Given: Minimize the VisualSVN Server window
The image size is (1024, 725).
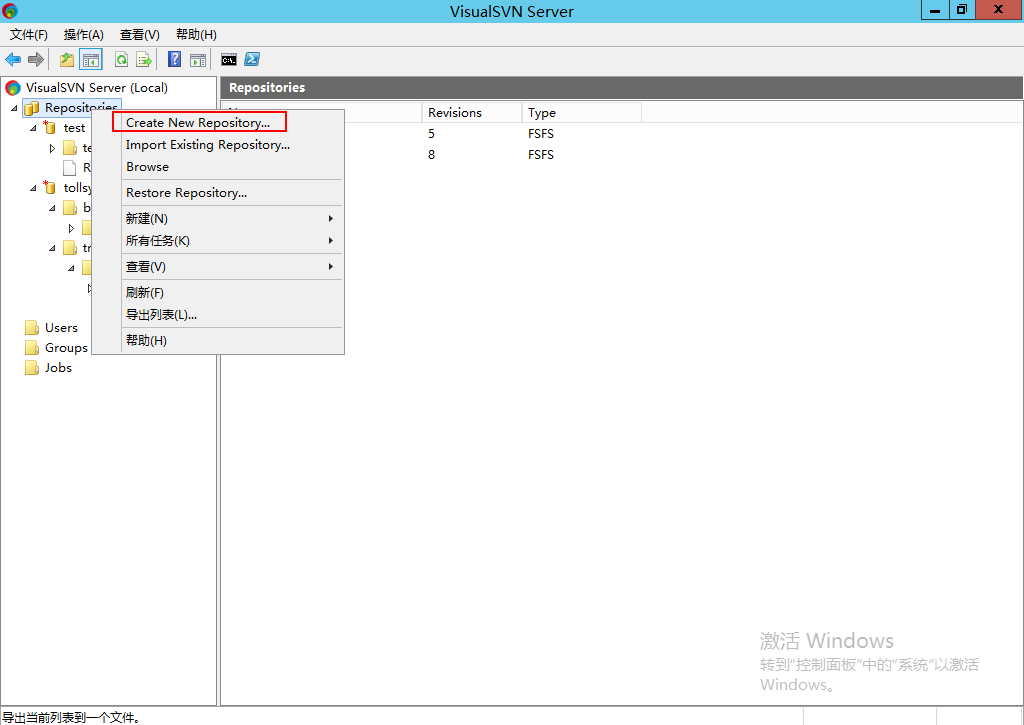Looking at the screenshot, I should click(935, 10).
